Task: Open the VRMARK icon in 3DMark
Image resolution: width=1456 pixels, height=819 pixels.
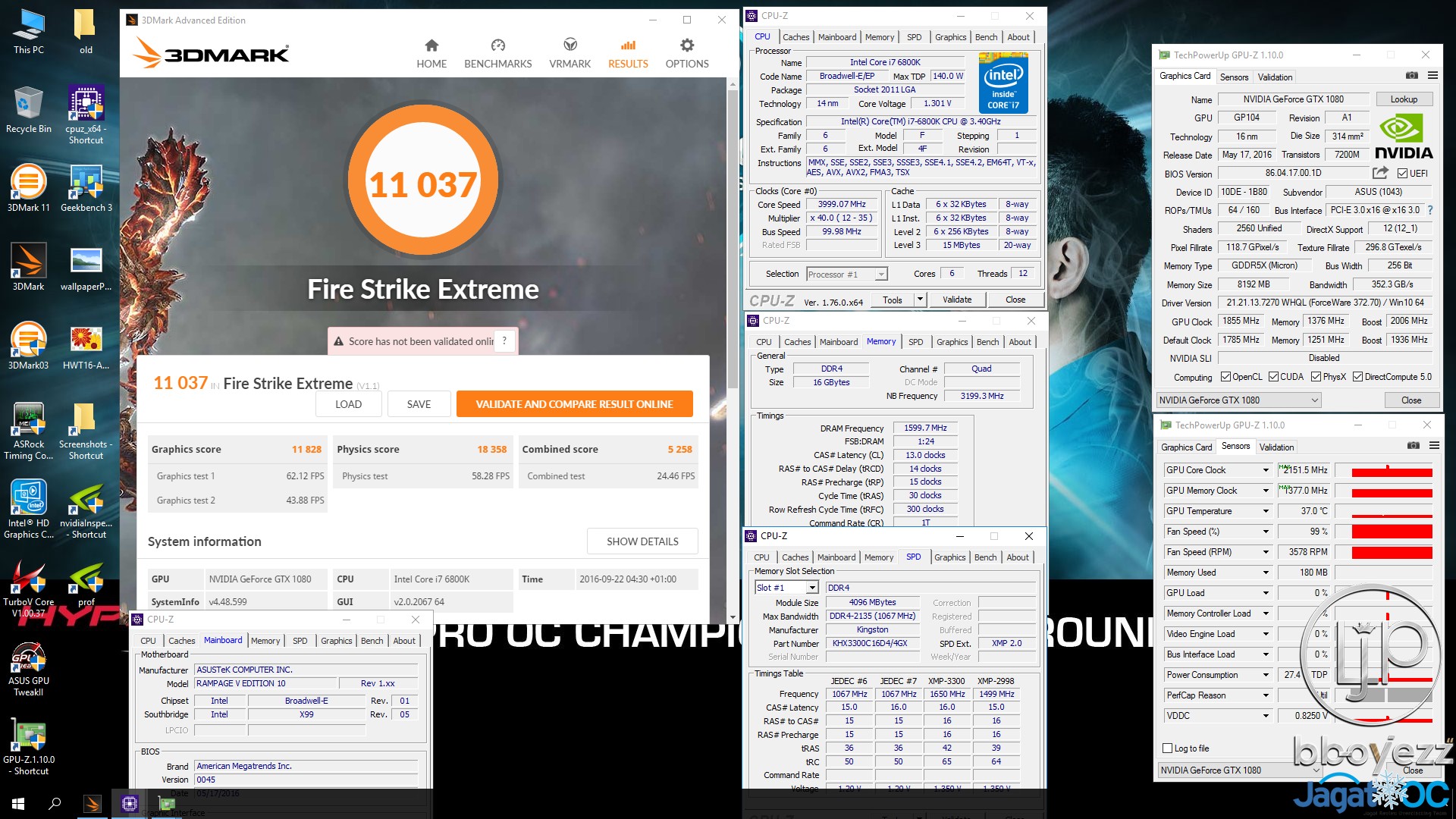Action: coord(570,45)
